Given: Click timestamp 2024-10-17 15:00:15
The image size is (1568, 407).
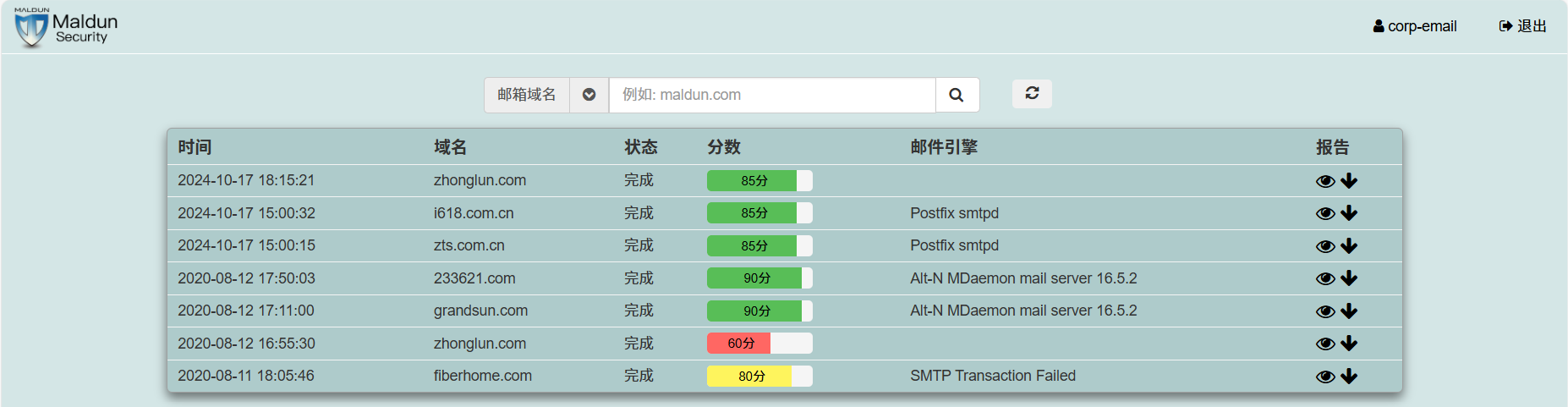Looking at the screenshot, I should pos(246,245).
